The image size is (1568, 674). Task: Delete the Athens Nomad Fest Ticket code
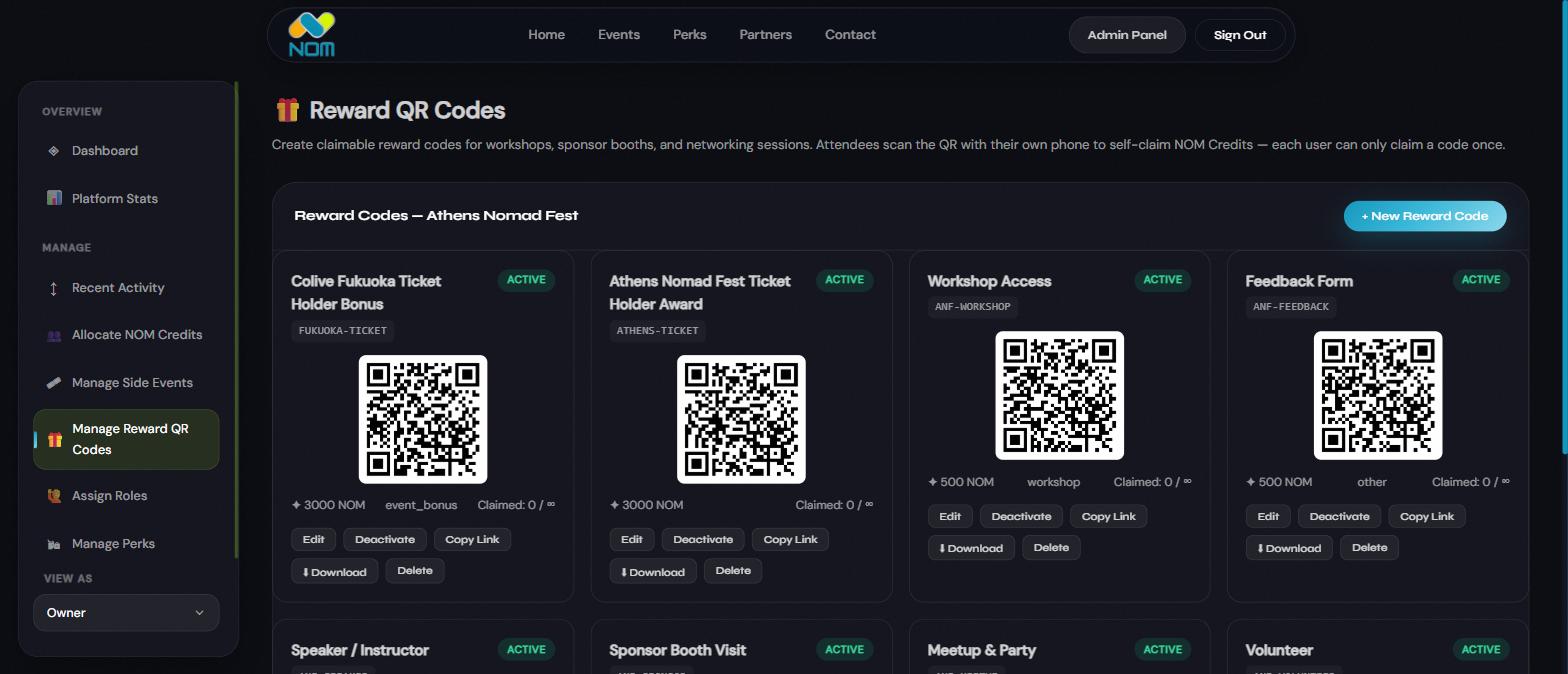[733, 571]
